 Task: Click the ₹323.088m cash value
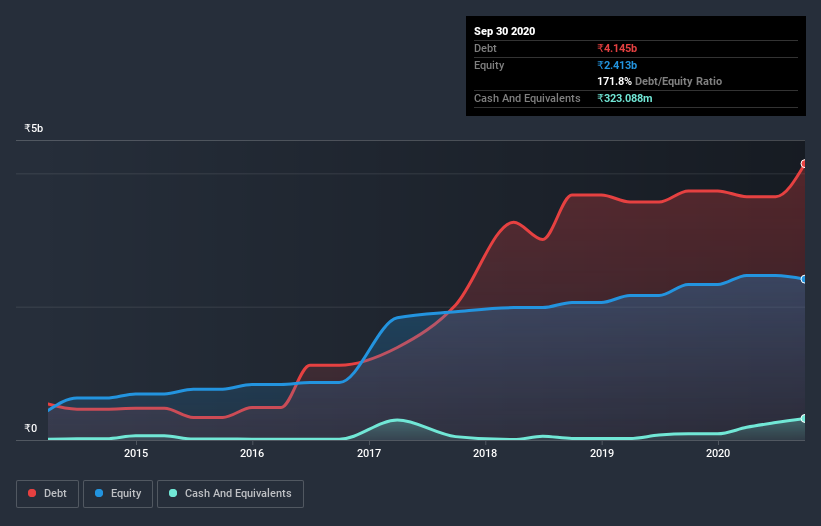click(x=625, y=98)
